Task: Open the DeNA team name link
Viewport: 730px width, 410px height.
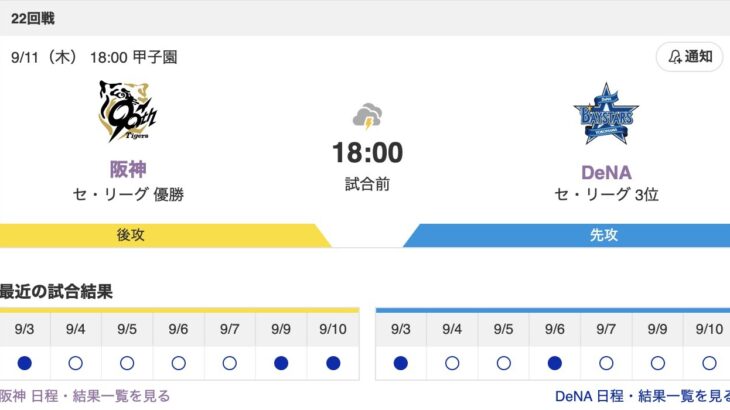Action: pos(606,173)
